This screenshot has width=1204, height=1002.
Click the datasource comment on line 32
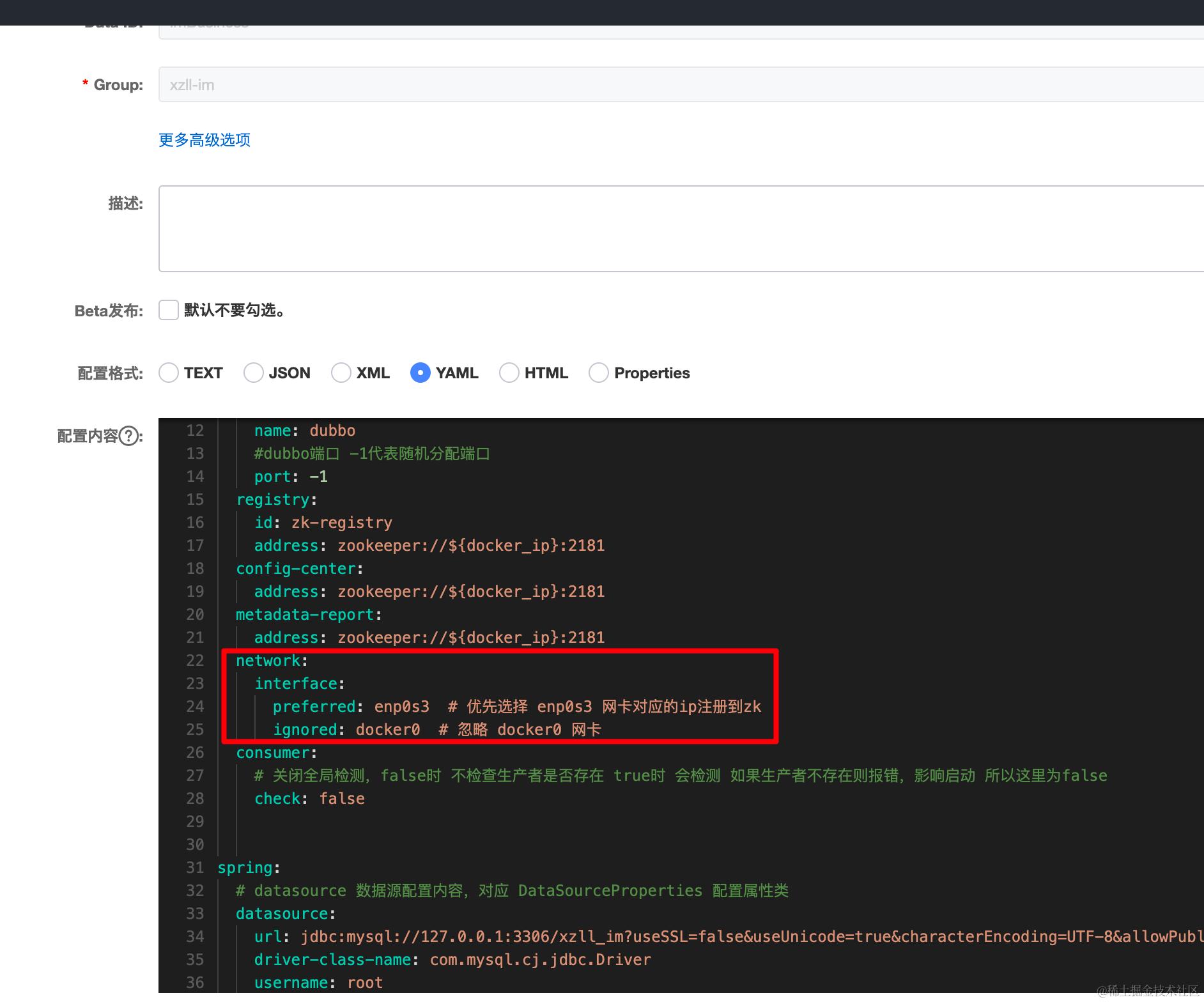[x=512, y=891]
